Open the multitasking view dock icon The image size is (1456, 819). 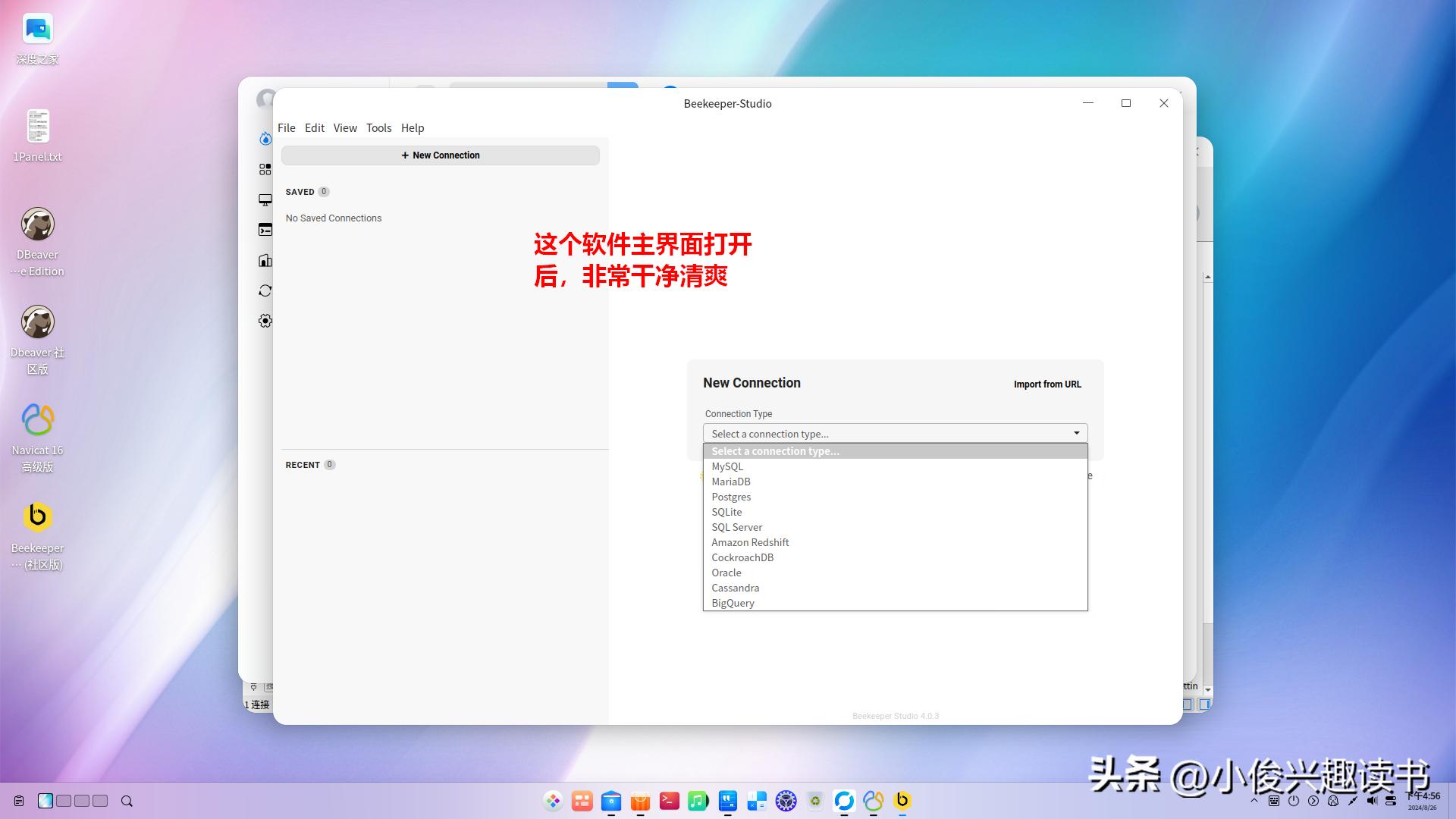[582, 801]
